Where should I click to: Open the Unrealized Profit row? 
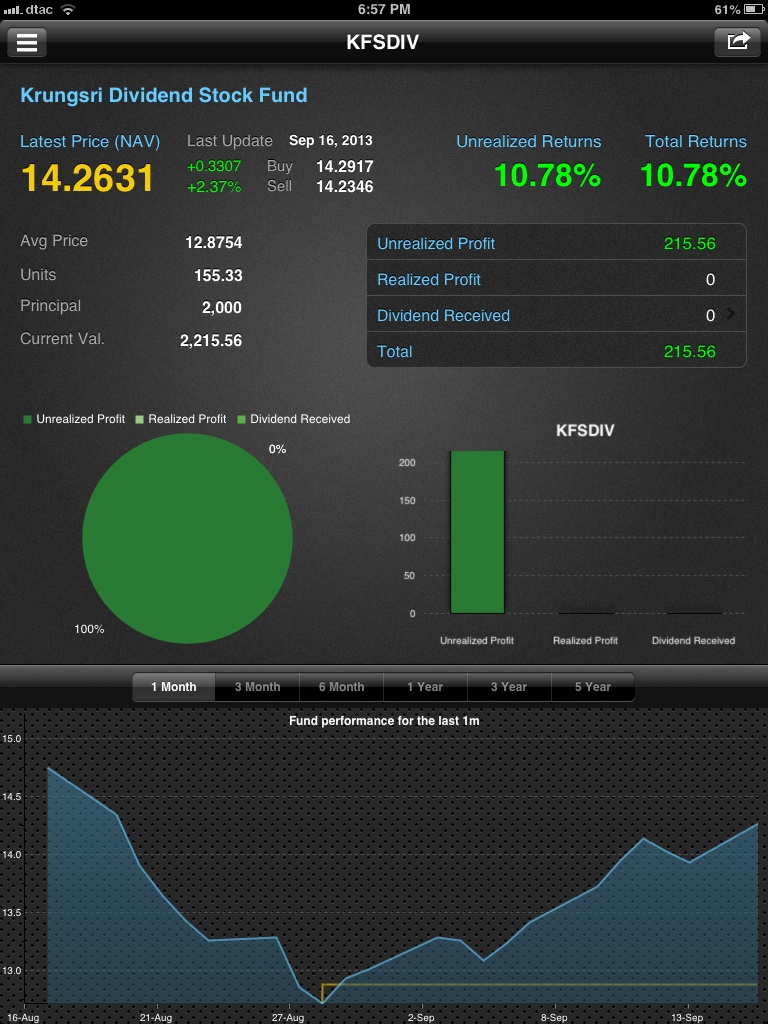[556, 243]
